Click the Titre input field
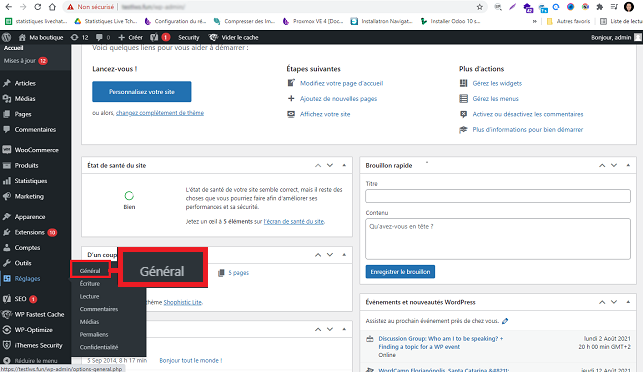Image resolution: width=643 pixels, height=372 pixels. pos(498,196)
